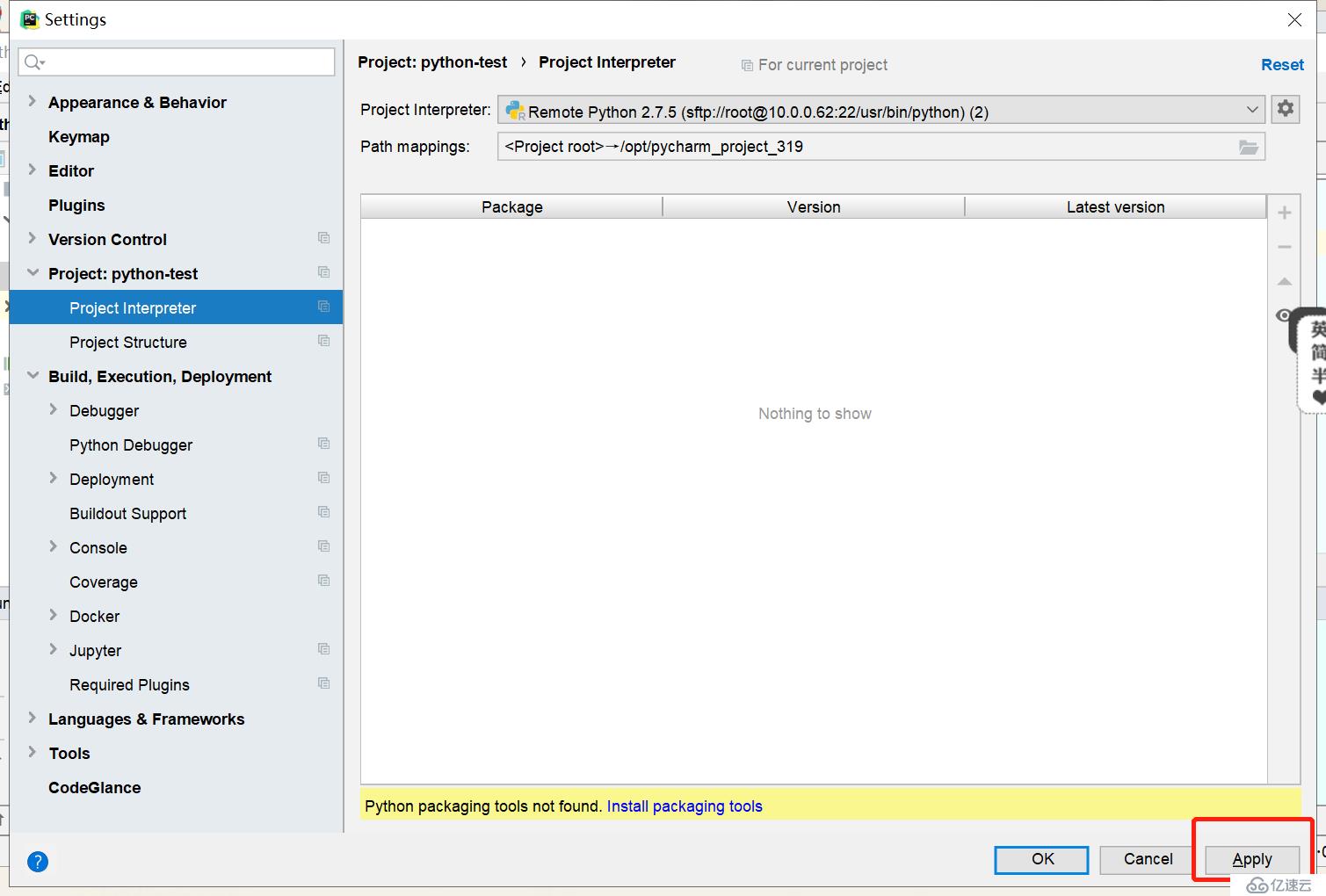
Task: Click the OK button
Action: tap(1042, 859)
